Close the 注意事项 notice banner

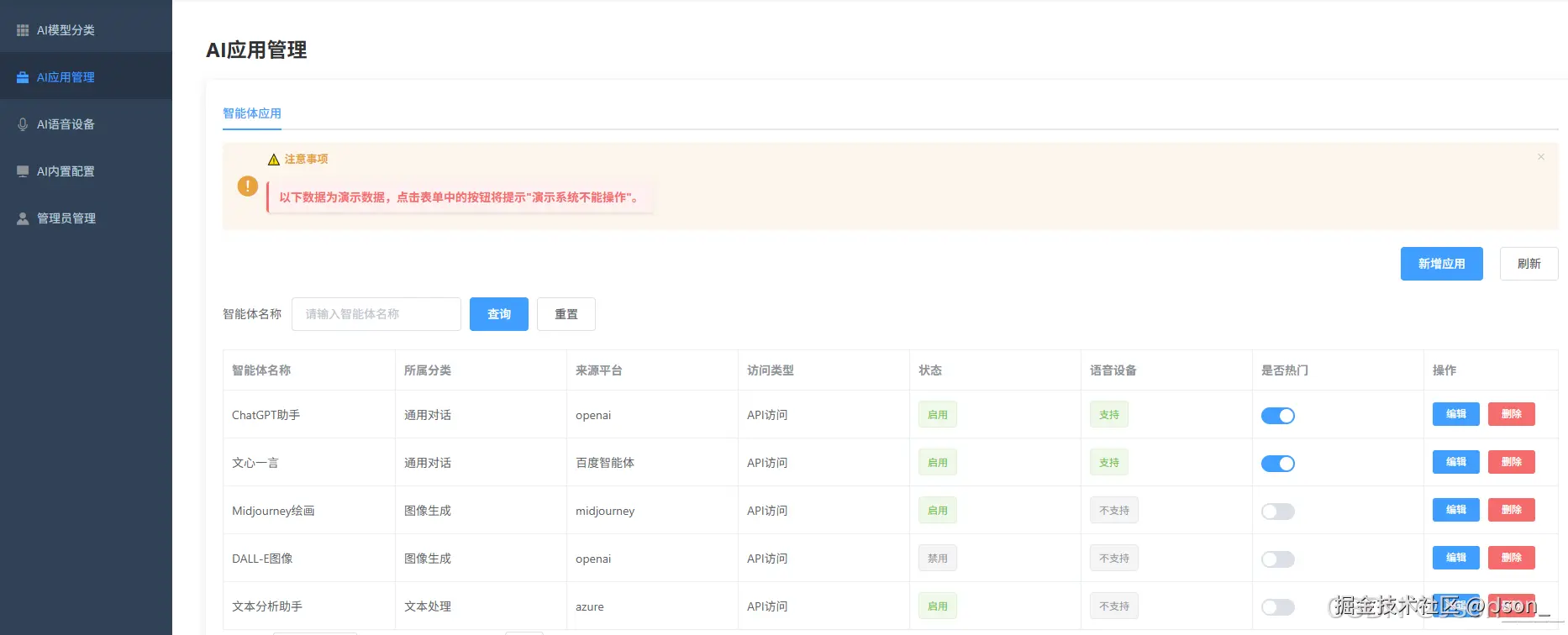[1541, 157]
